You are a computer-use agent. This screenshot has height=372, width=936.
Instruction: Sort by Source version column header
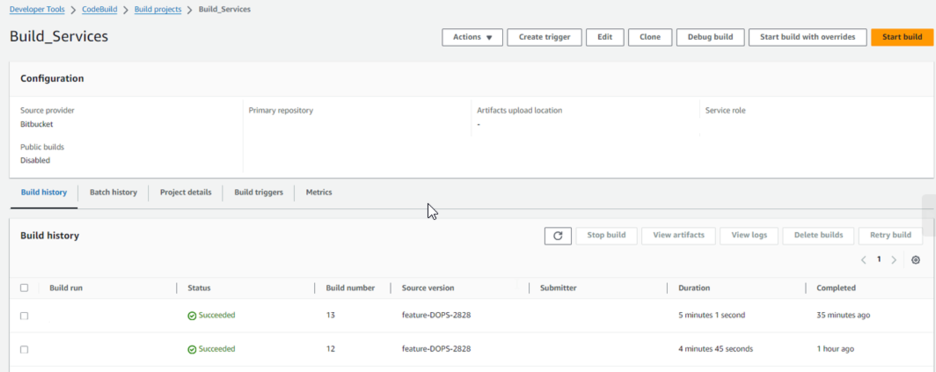428,288
